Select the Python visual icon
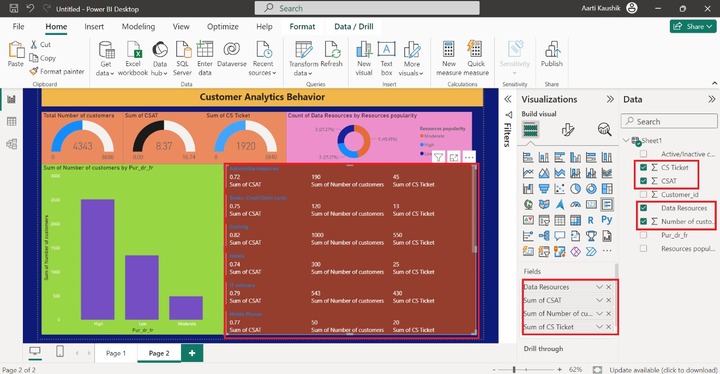Viewport: 720px width, 374px height. (x=607, y=220)
